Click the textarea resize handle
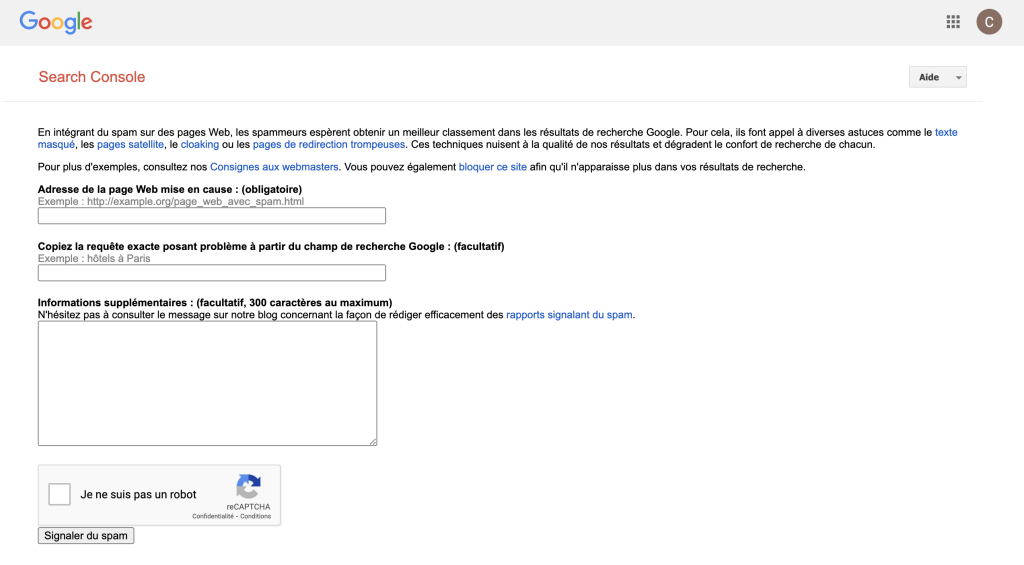Viewport: 1024px width, 565px height. pyautogui.click(x=373, y=441)
